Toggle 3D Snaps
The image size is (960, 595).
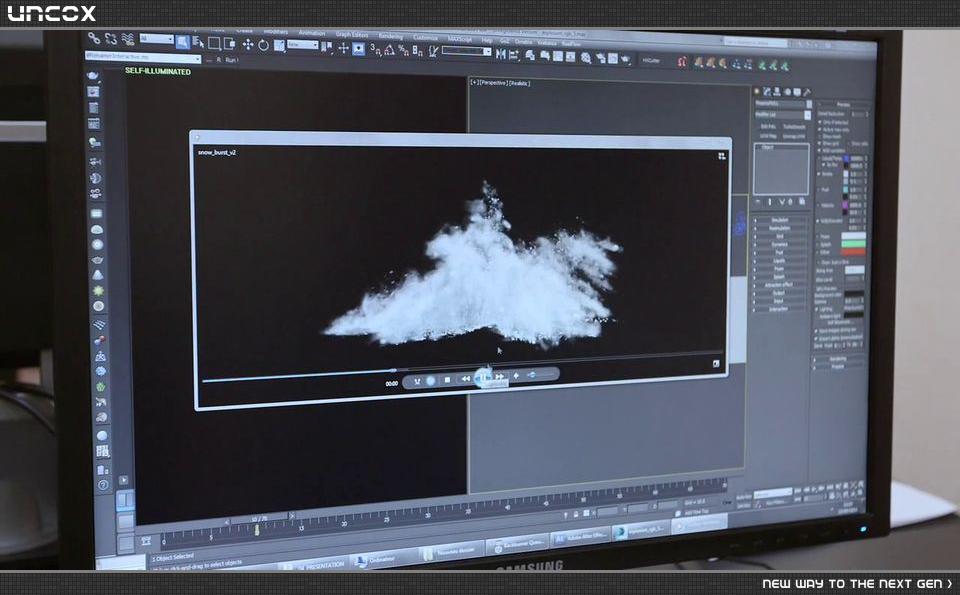pyautogui.click(x=376, y=50)
